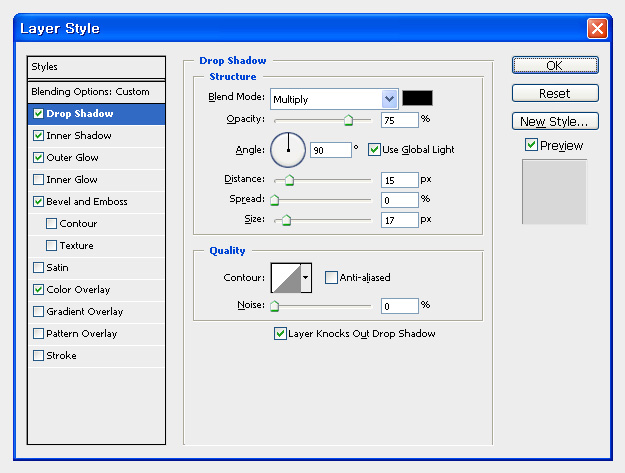The width and height of the screenshot is (625, 473).
Task: Open the Contour picker dropdown arrow
Action: click(306, 278)
